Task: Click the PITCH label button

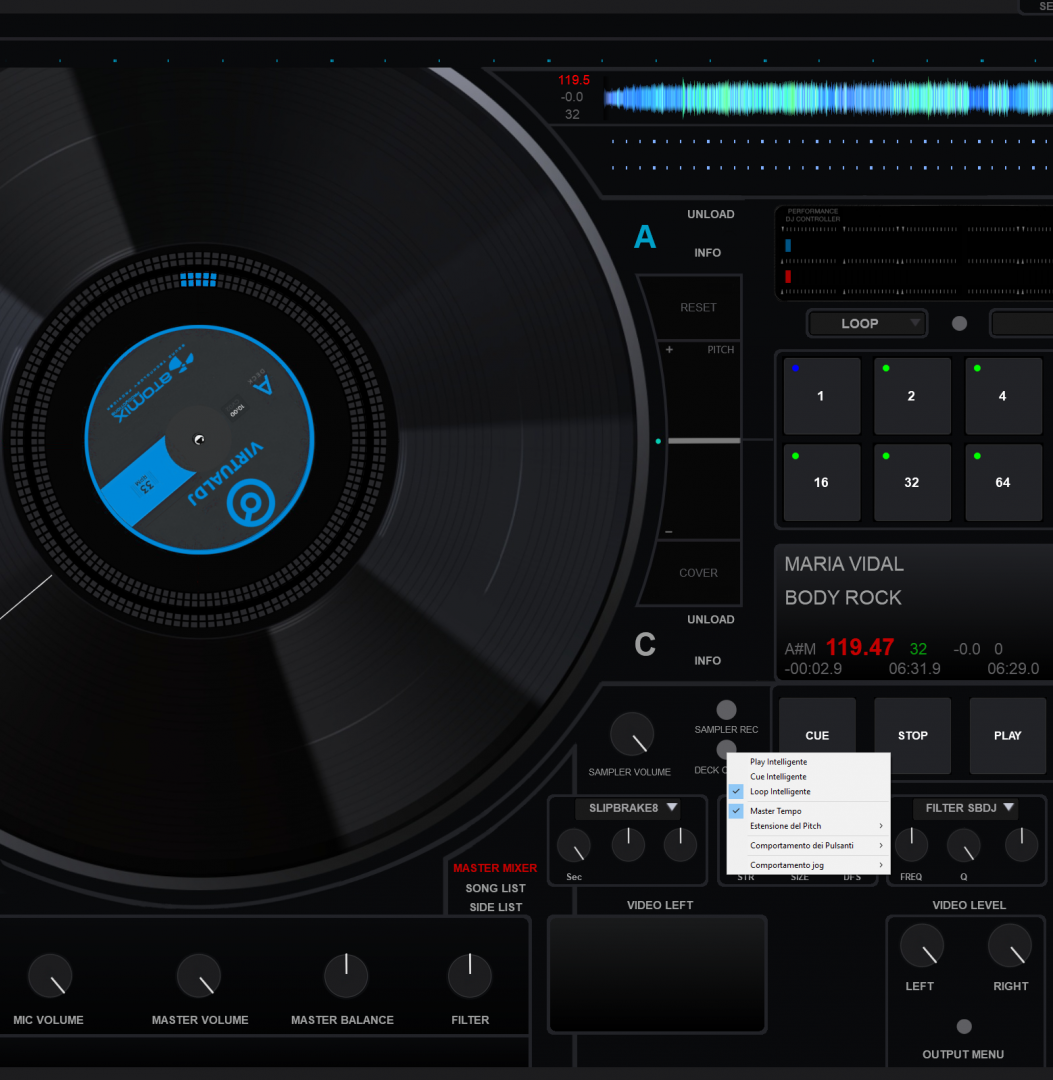Action: pyautogui.click(x=720, y=350)
